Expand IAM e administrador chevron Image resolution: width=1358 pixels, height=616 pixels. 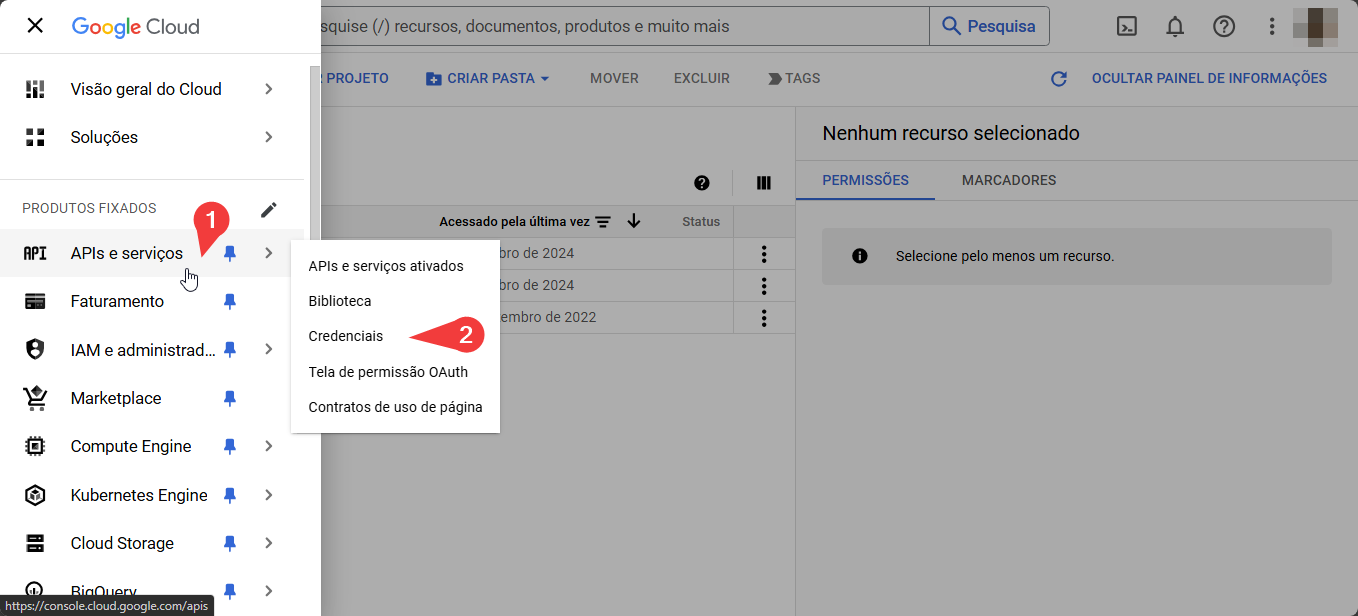point(269,349)
